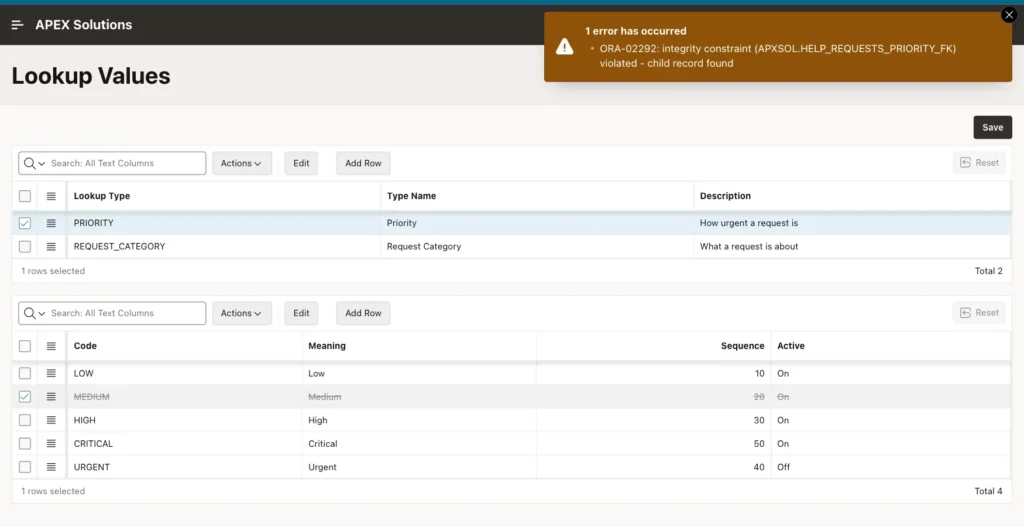Click the Save button

[992, 127]
